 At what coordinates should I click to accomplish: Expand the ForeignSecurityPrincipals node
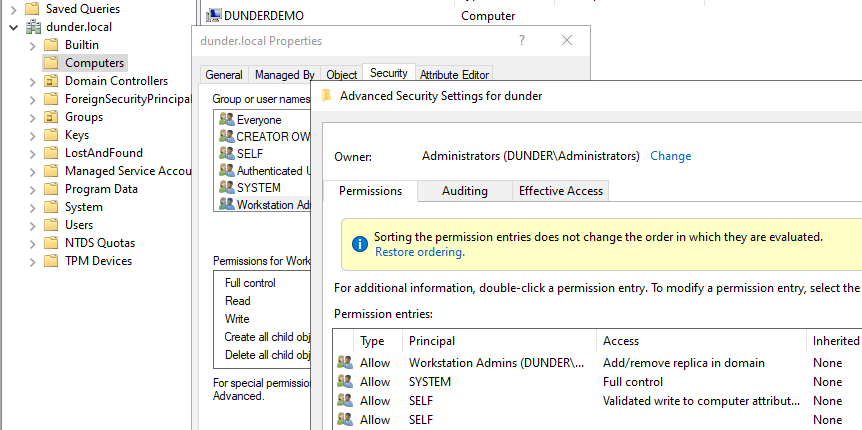(33, 100)
